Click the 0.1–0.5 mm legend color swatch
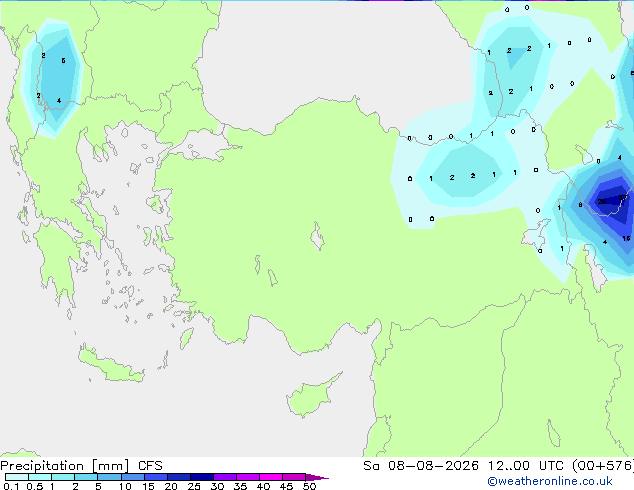The height and width of the screenshot is (490, 634). coord(17,477)
